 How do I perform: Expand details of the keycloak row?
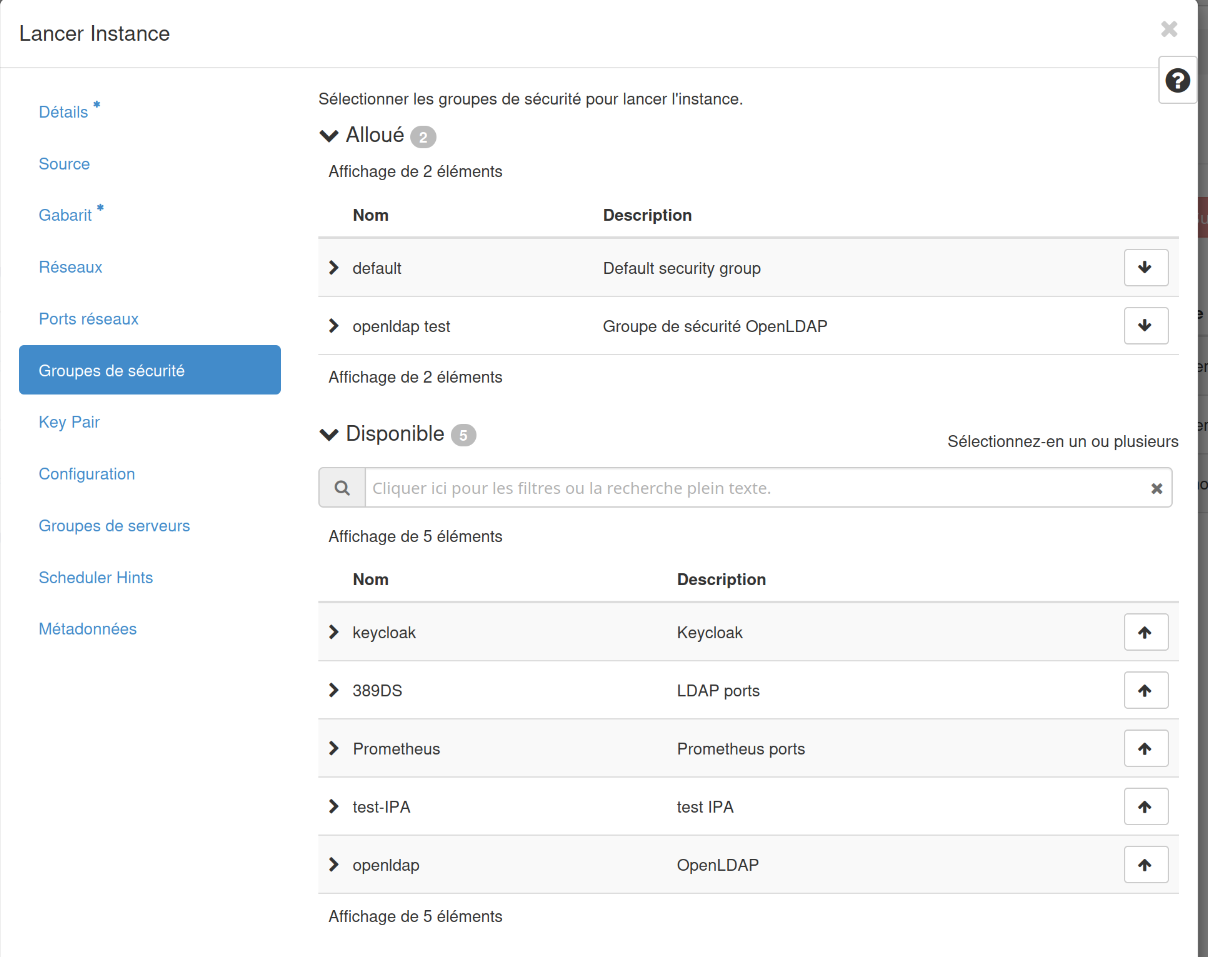click(x=334, y=632)
